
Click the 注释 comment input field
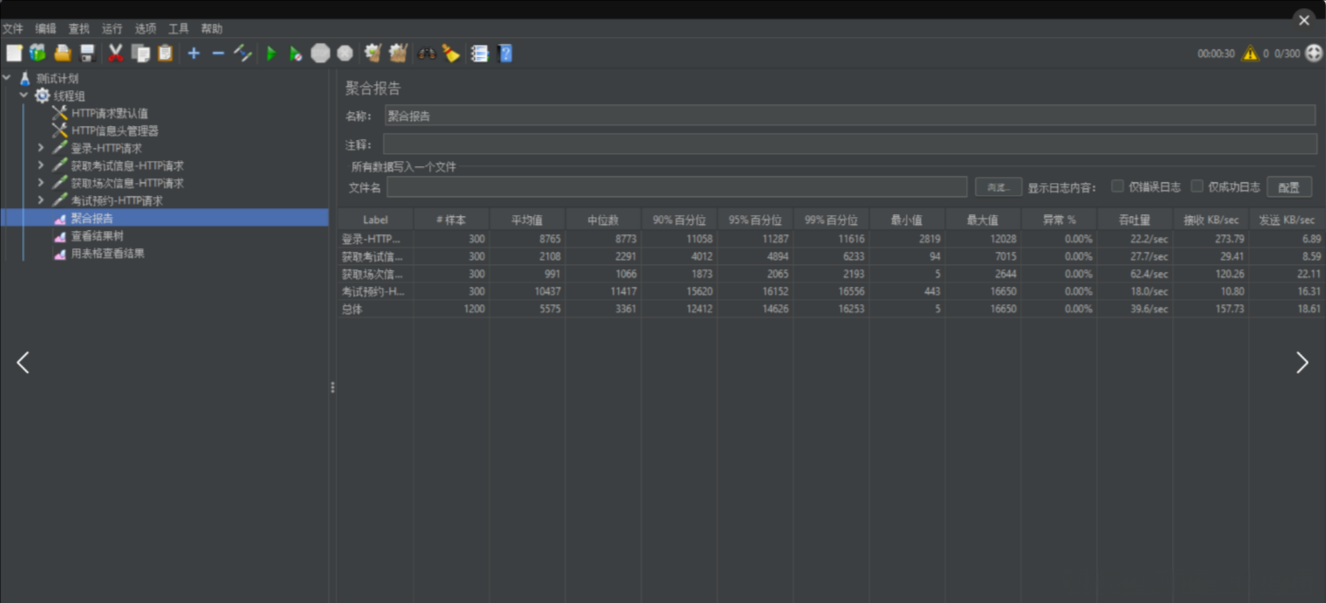pyautogui.click(x=850, y=145)
